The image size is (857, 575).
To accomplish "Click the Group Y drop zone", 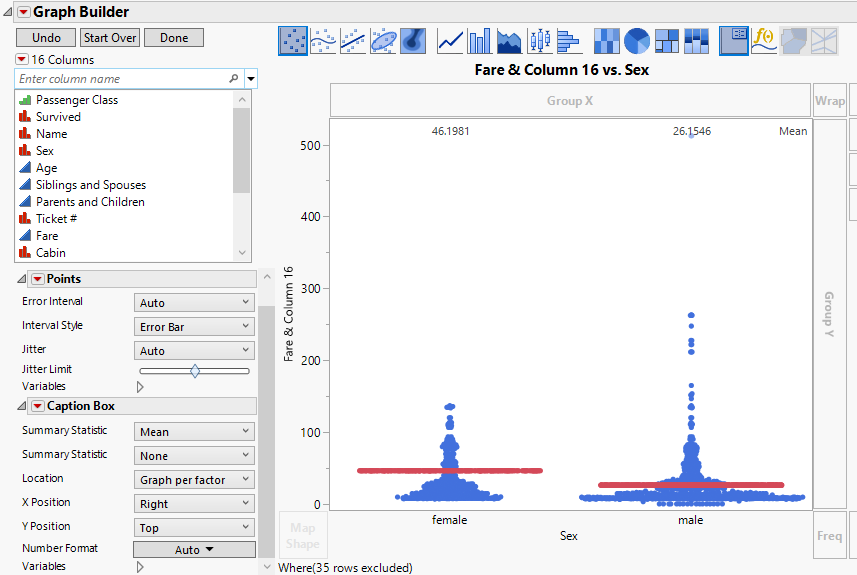I will coord(830,314).
